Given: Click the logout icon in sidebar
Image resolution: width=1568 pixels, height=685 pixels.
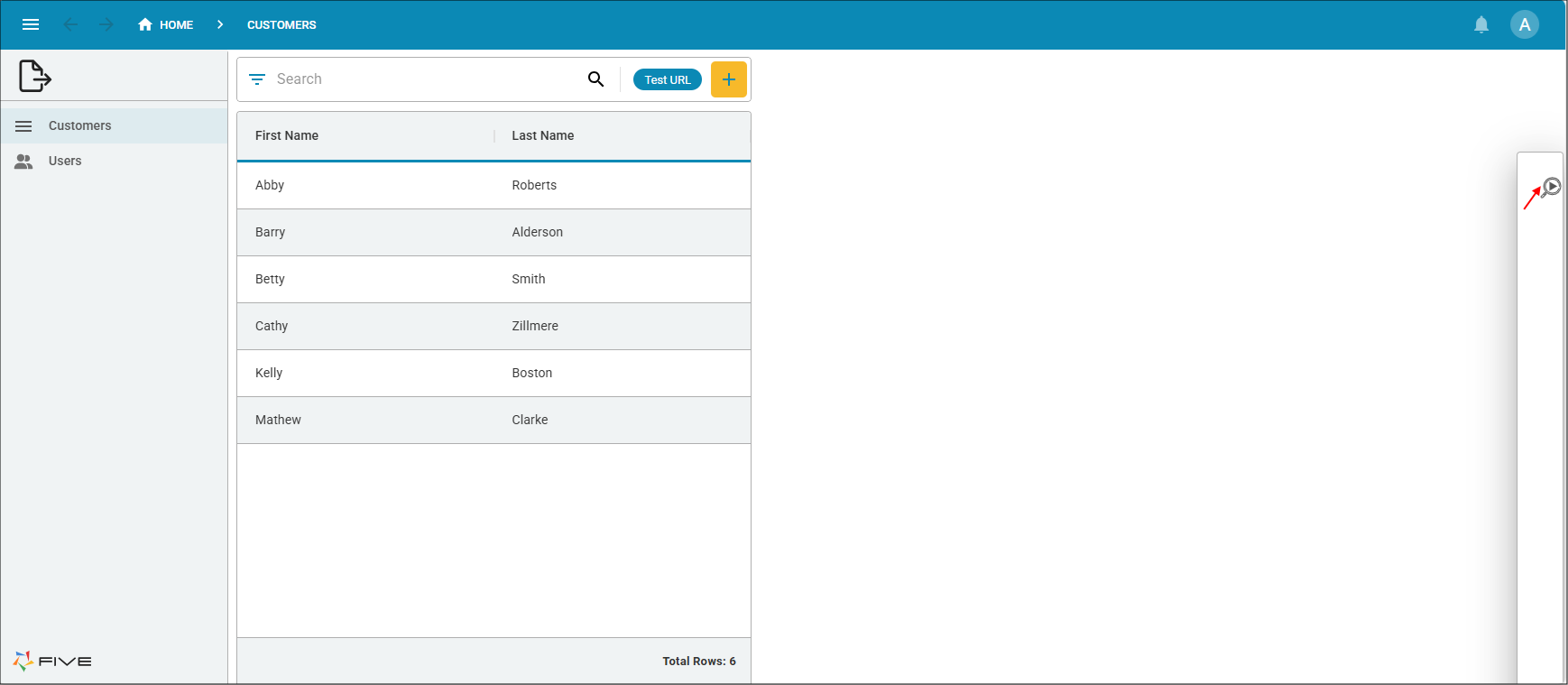Looking at the screenshot, I should click(35, 76).
